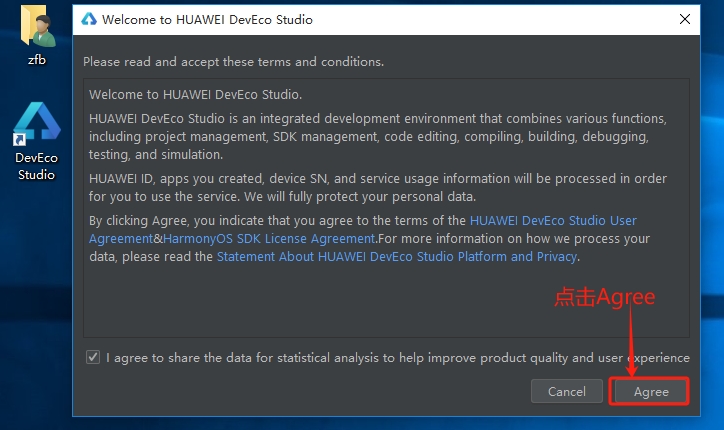Select the "DevEco Studio" shortcut name label
This screenshot has width=724, height=430.
[x=36, y=166]
